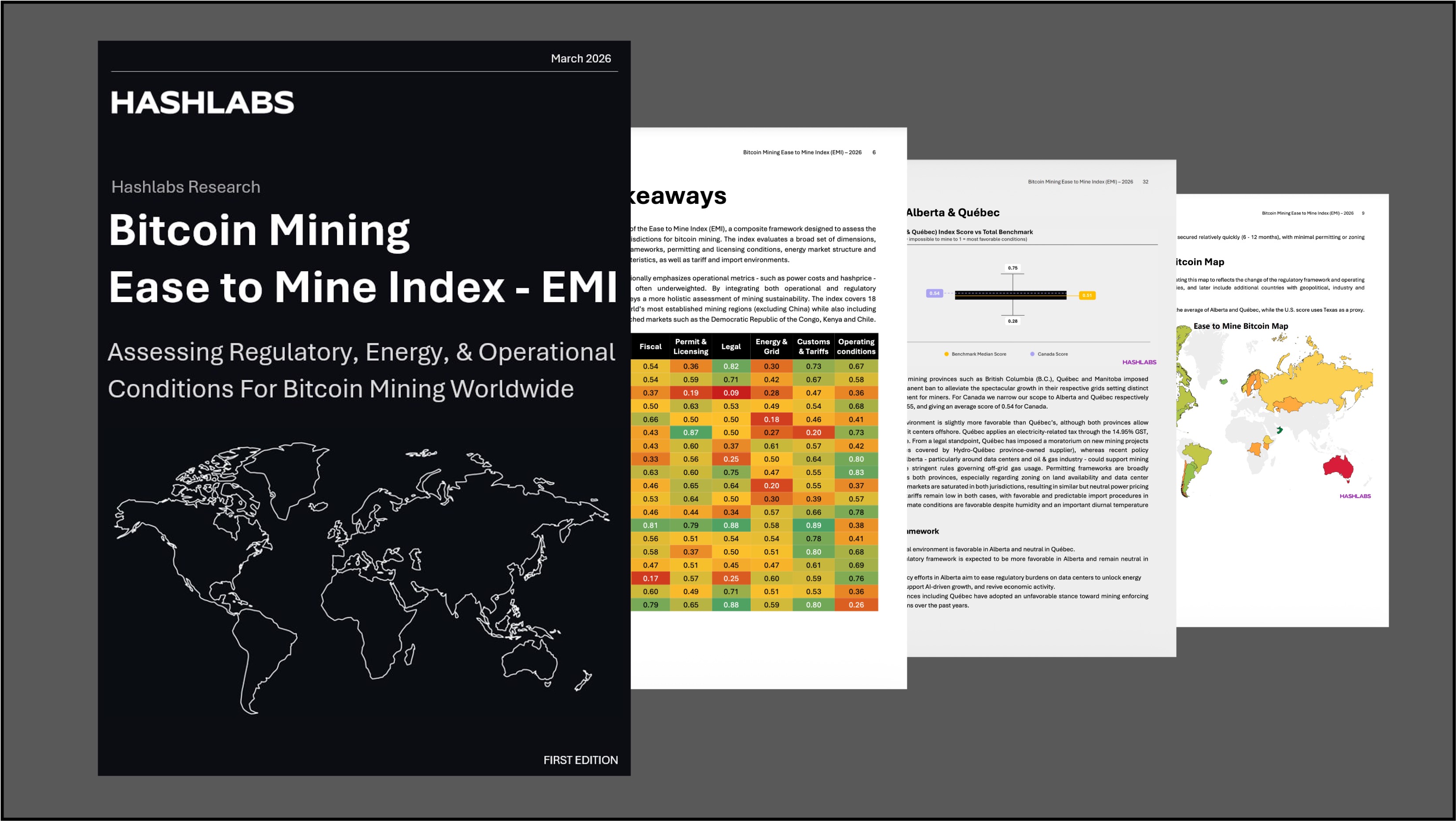The height and width of the screenshot is (821, 1456).
Task: Click the red 0.09 Legal cell
Action: click(x=730, y=392)
